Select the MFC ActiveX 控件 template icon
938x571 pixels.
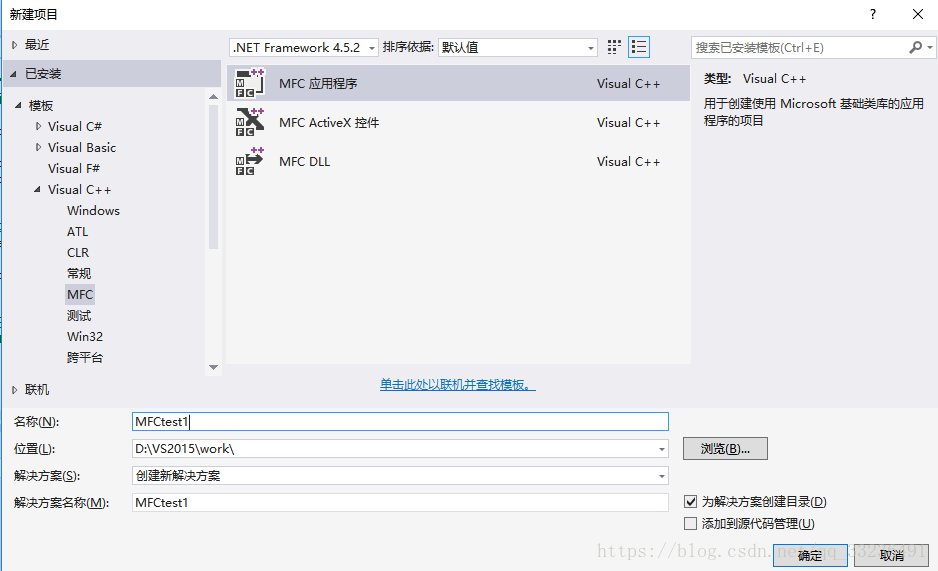coord(249,122)
